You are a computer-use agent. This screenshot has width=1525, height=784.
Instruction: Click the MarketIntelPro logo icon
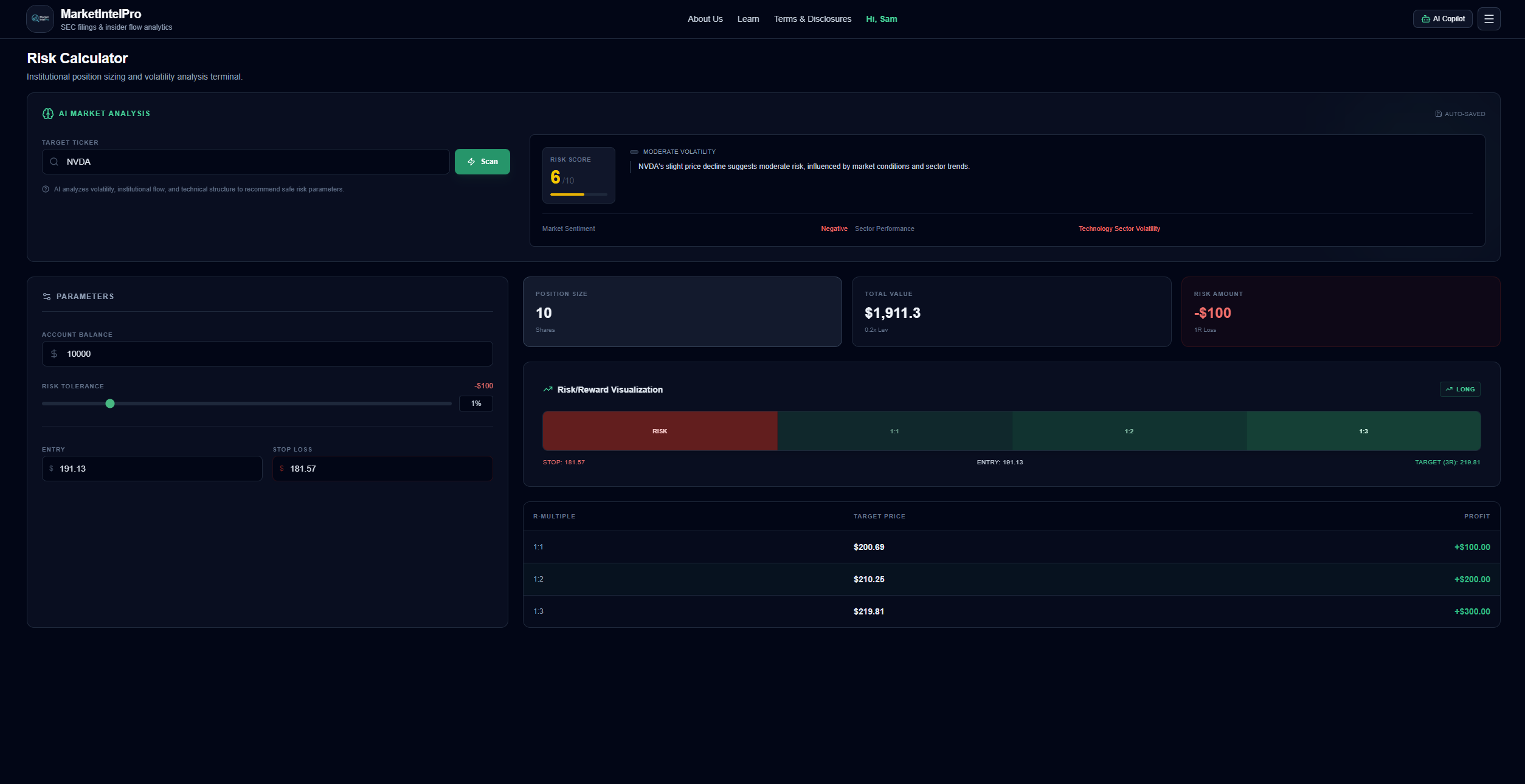(x=40, y=18)
